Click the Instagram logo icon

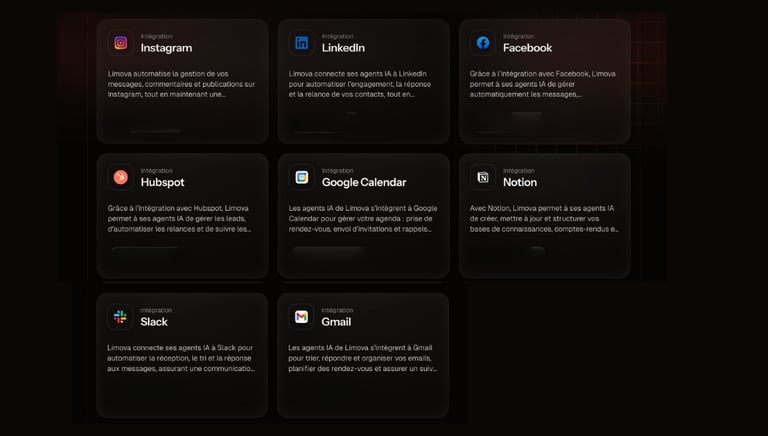120,43
